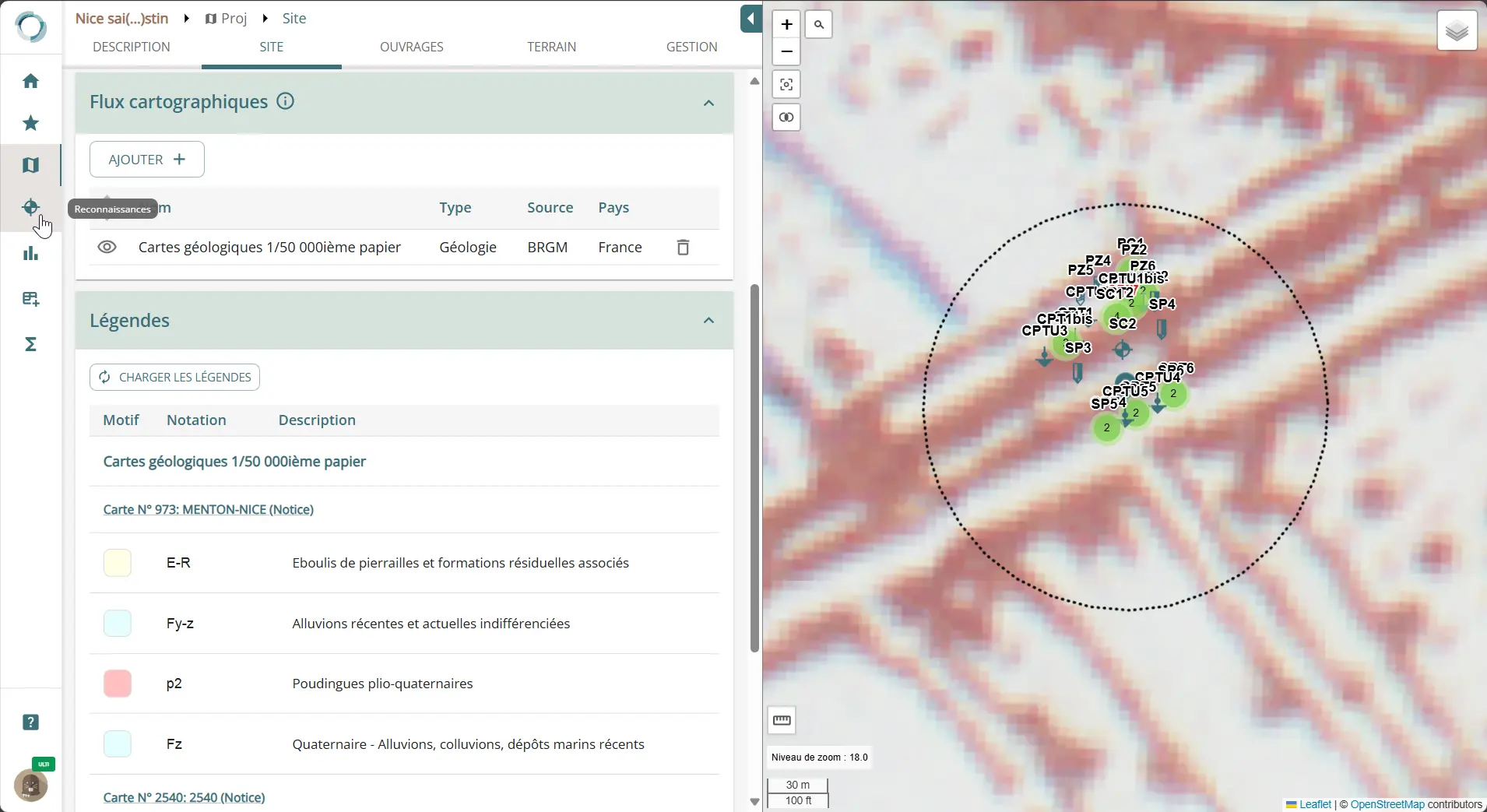Toggle visibility of Cartes géologiques layer

tap(107, 248)
